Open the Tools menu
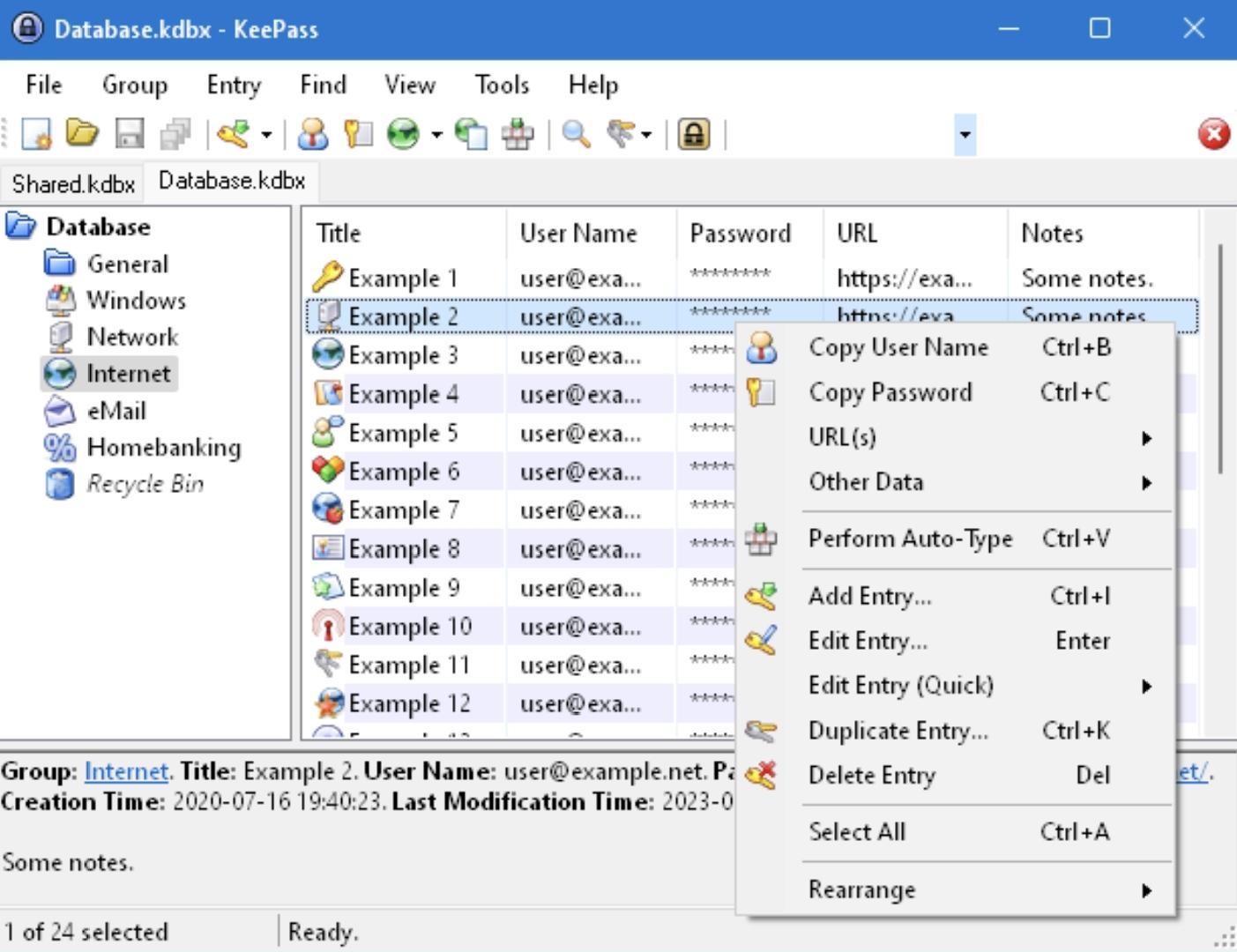Image resolution: width=1237 pixels, height=952 pixels. (x=501, y=85)
